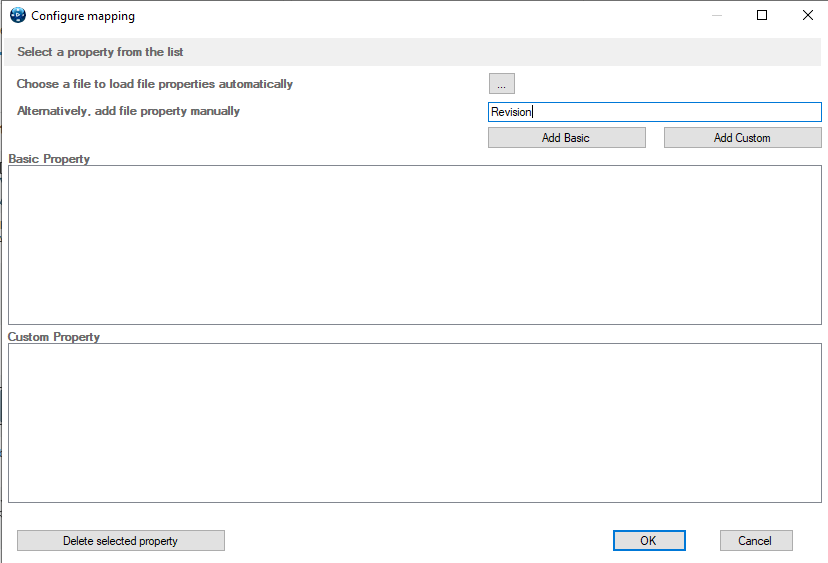Open file browser with the ellipsis button

(x=502, y=84)
